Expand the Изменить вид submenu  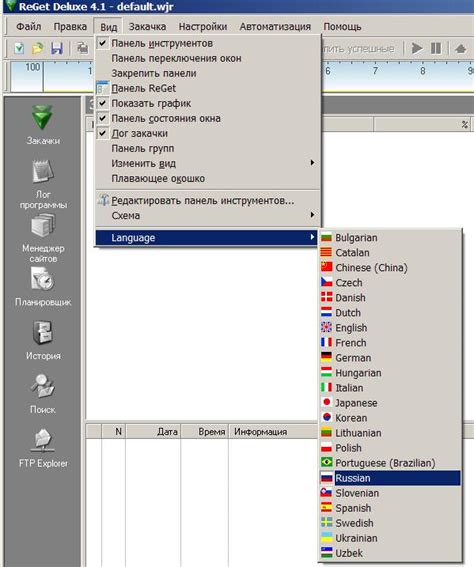208,163
